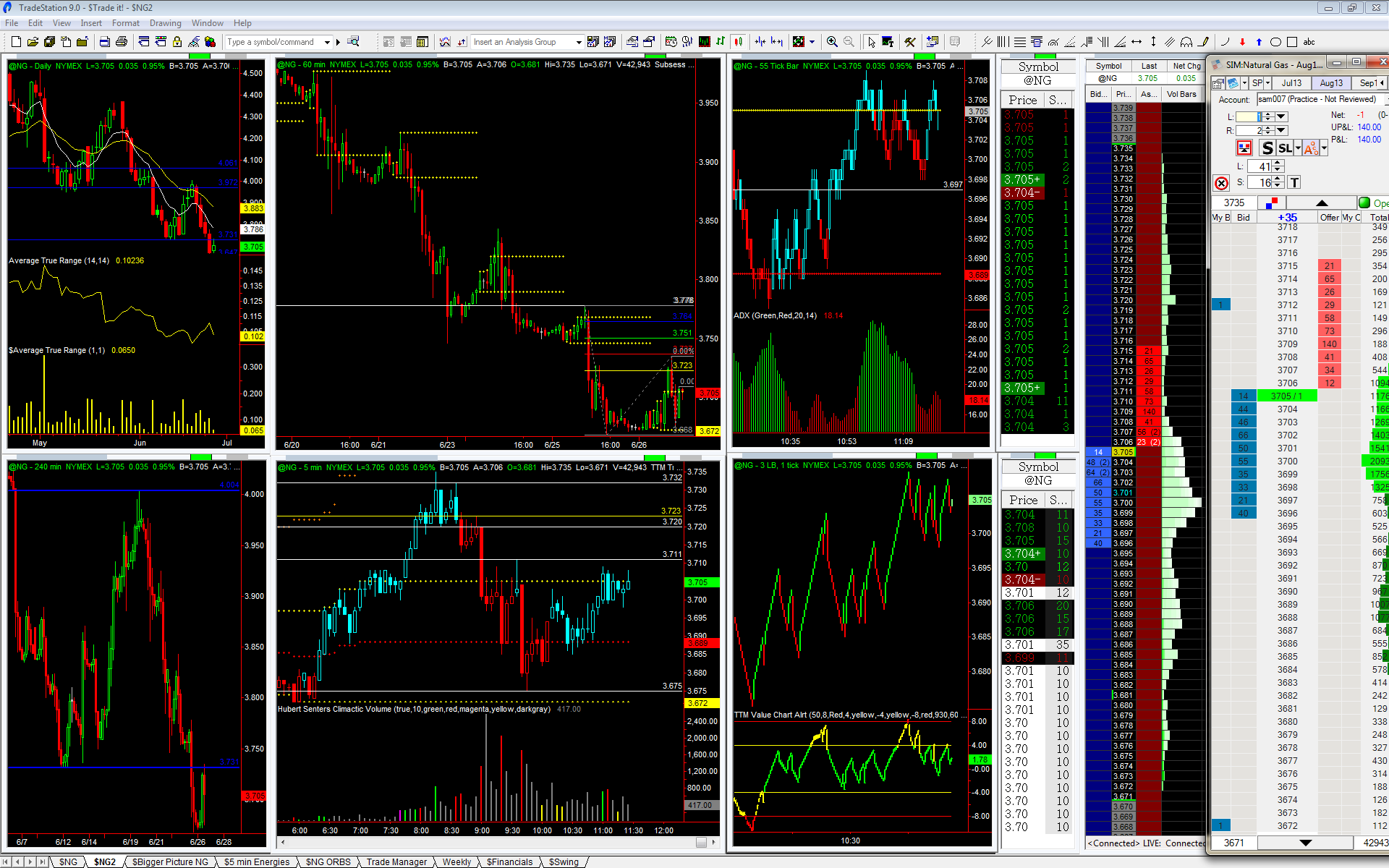
Task: Zoom out on the chart
Action: [x=849, y=42]
